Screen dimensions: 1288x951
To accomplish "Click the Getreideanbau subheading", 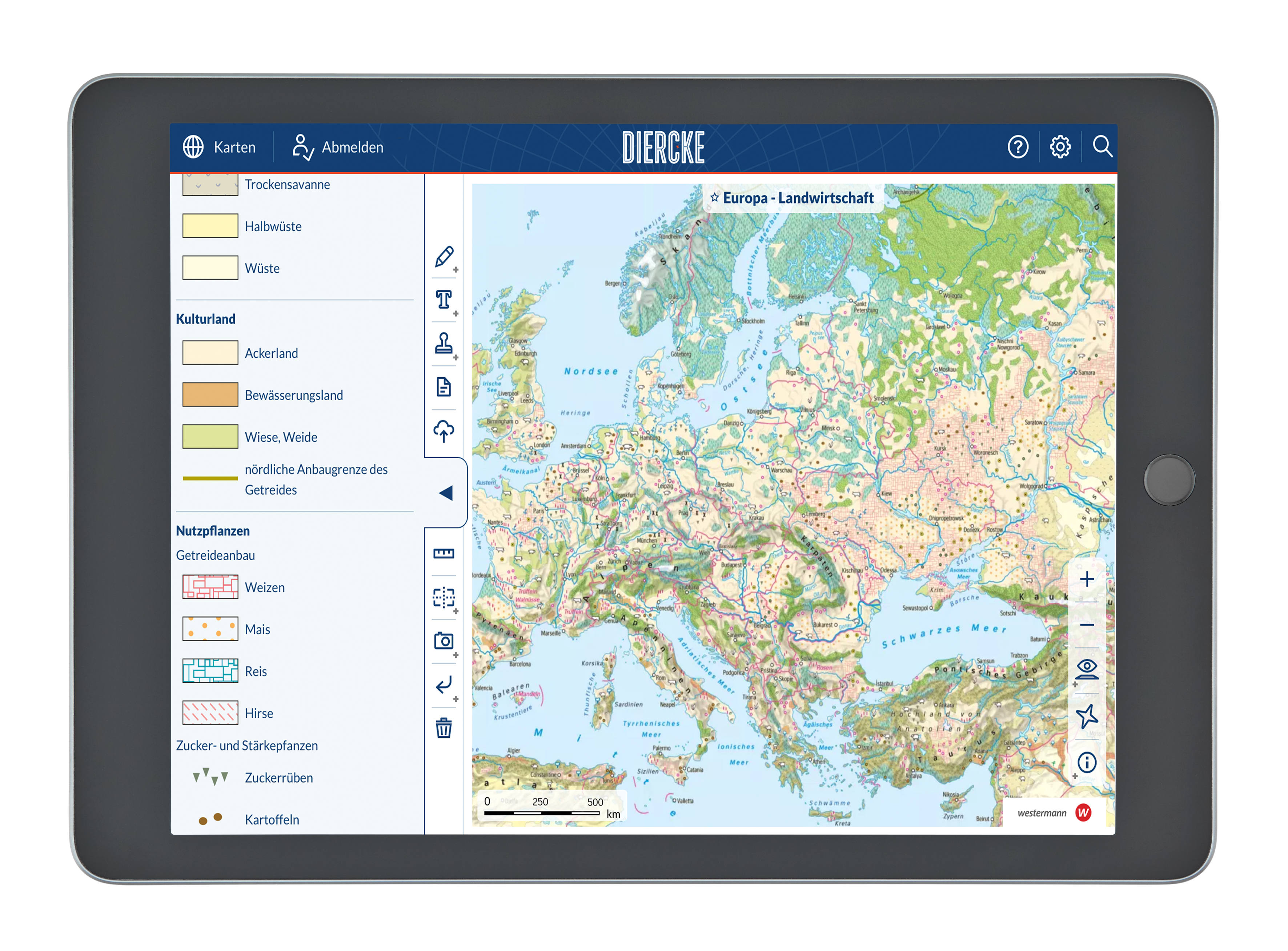I will [215, 555].
